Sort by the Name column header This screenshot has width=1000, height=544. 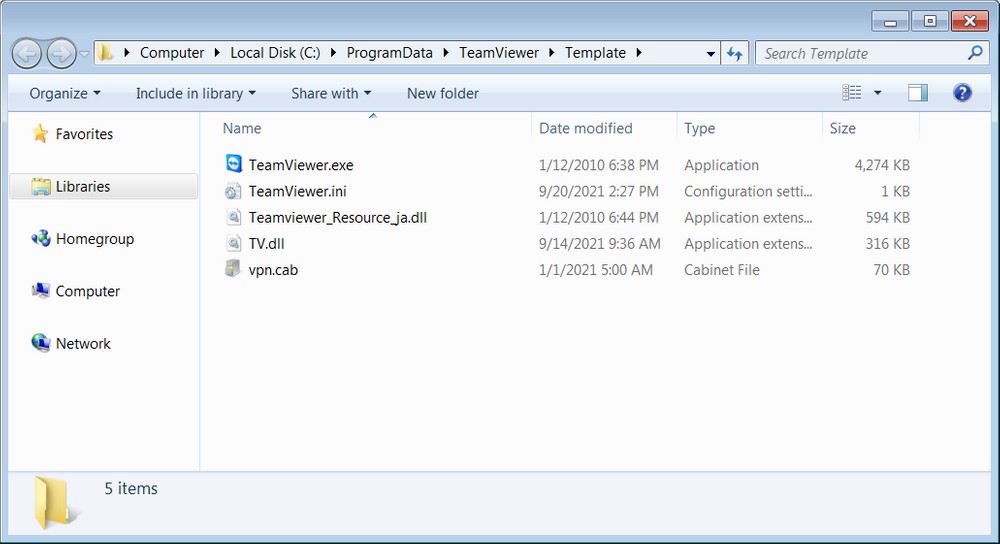pos(242,128)
